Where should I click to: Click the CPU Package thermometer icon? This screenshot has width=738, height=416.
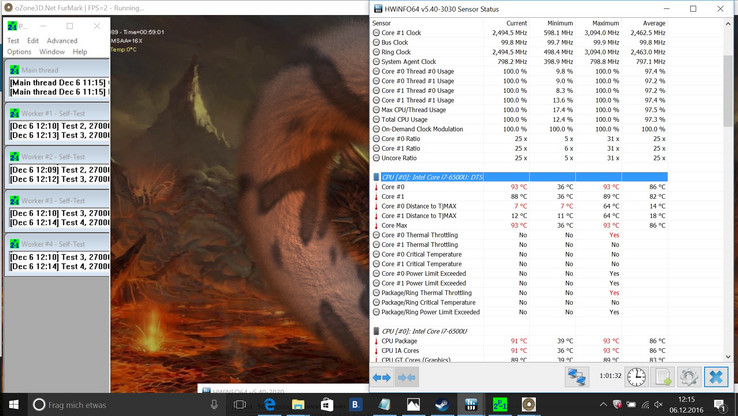(376, 341)
